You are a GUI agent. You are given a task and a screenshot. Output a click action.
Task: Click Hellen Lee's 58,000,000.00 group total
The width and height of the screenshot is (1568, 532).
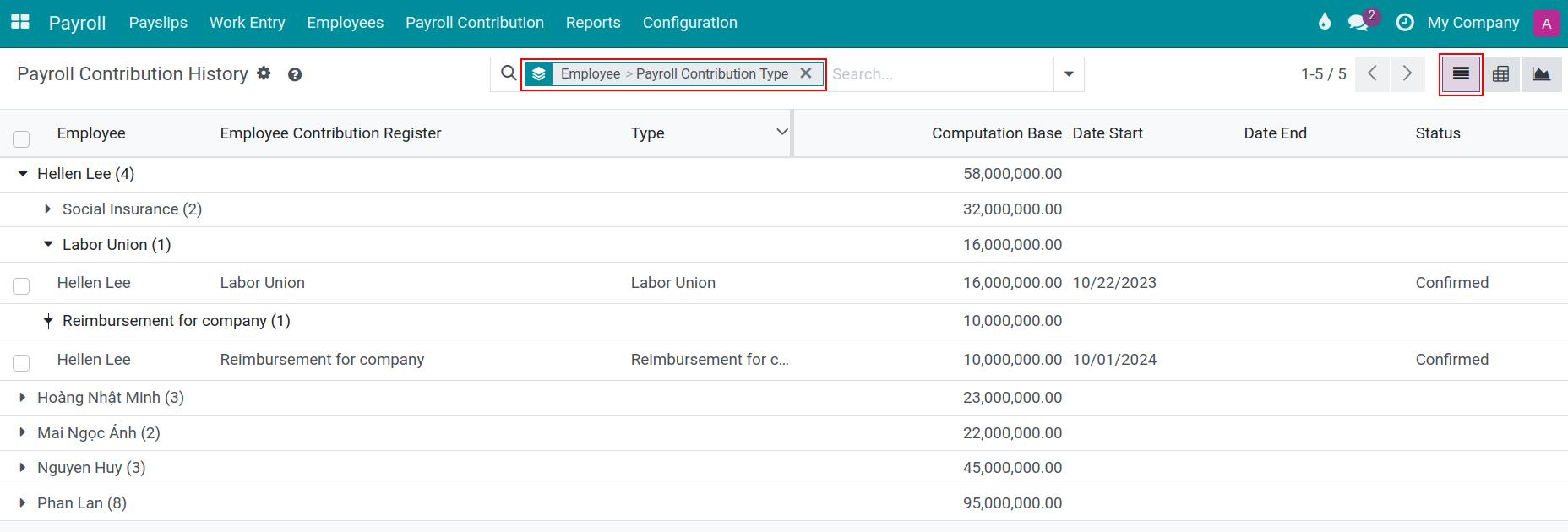(1012, 174)
